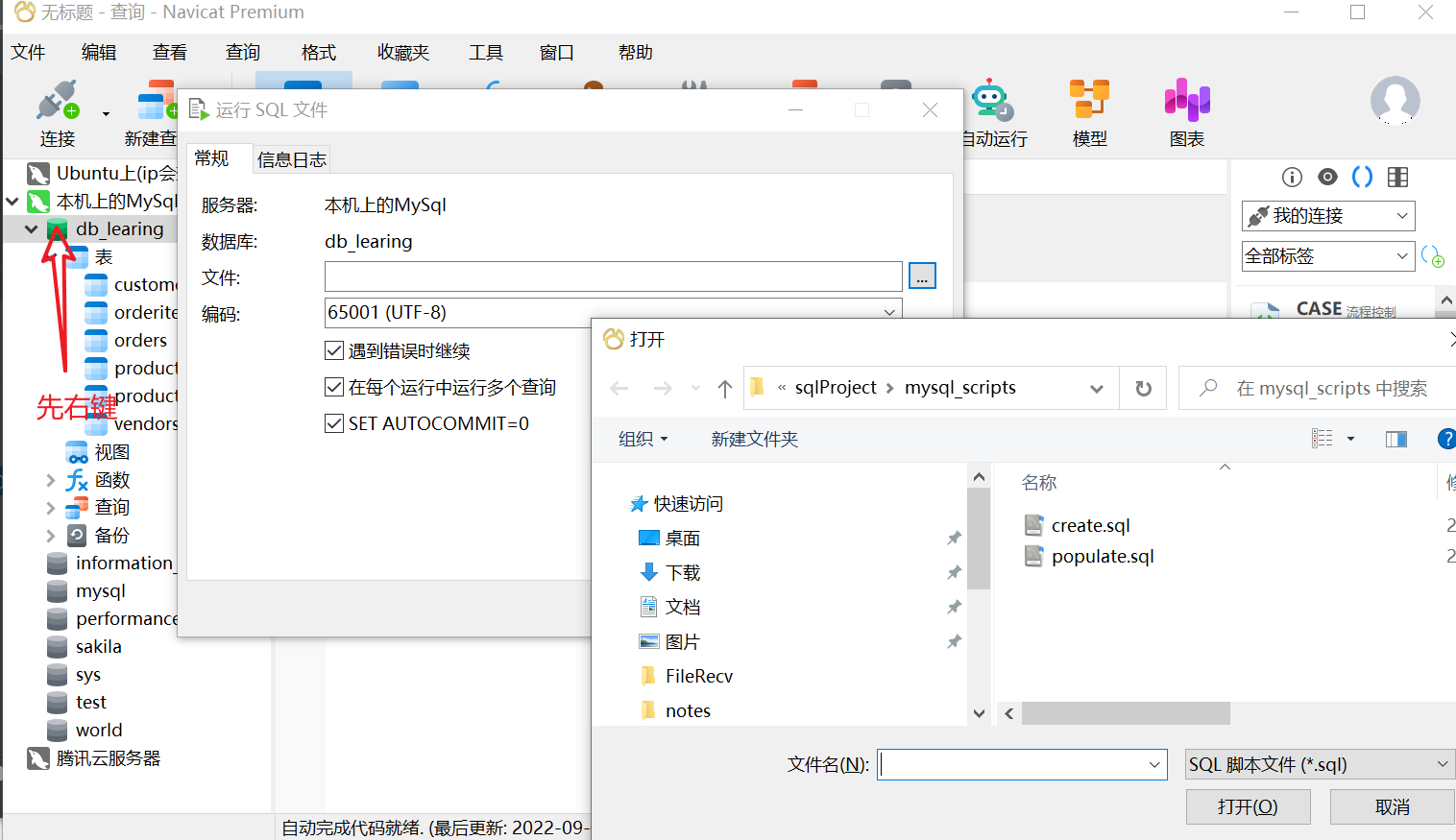Click the 打开(O) button
1456x840 pixels.
1248,806
